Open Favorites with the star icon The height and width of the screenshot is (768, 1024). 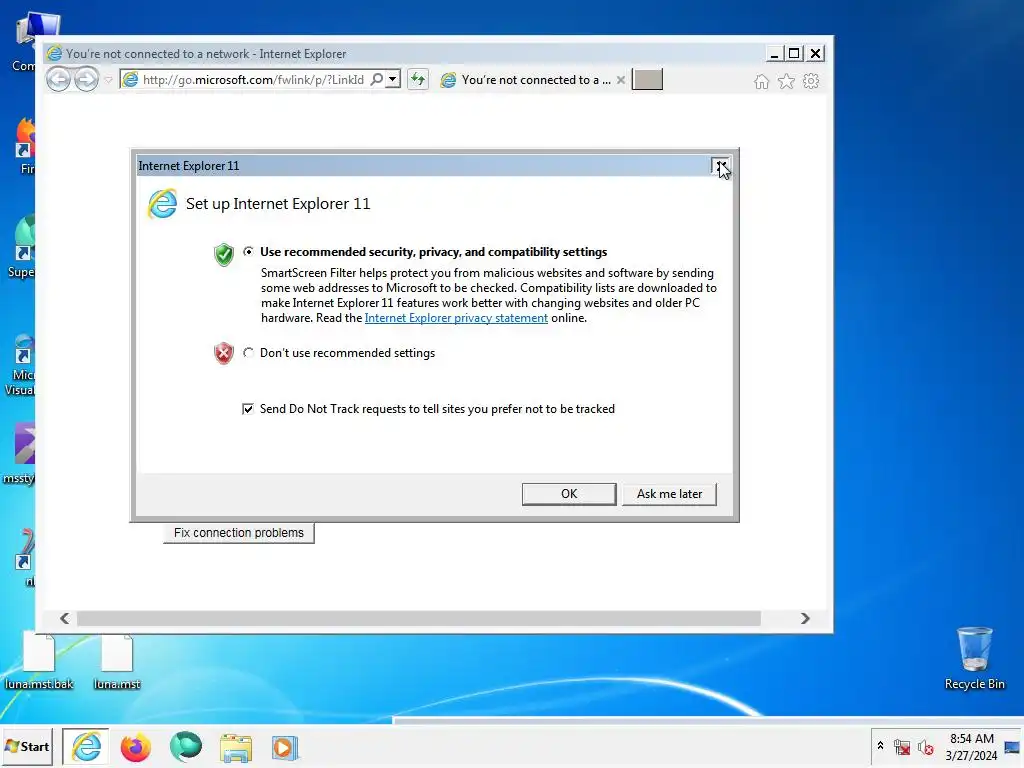point(786,82)
